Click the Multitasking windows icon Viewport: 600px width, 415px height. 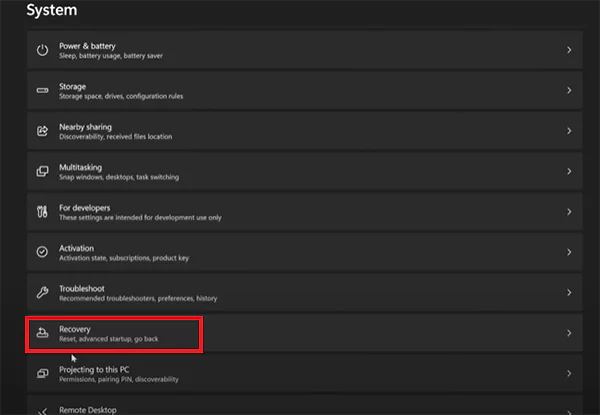click(x=42, y=171)
